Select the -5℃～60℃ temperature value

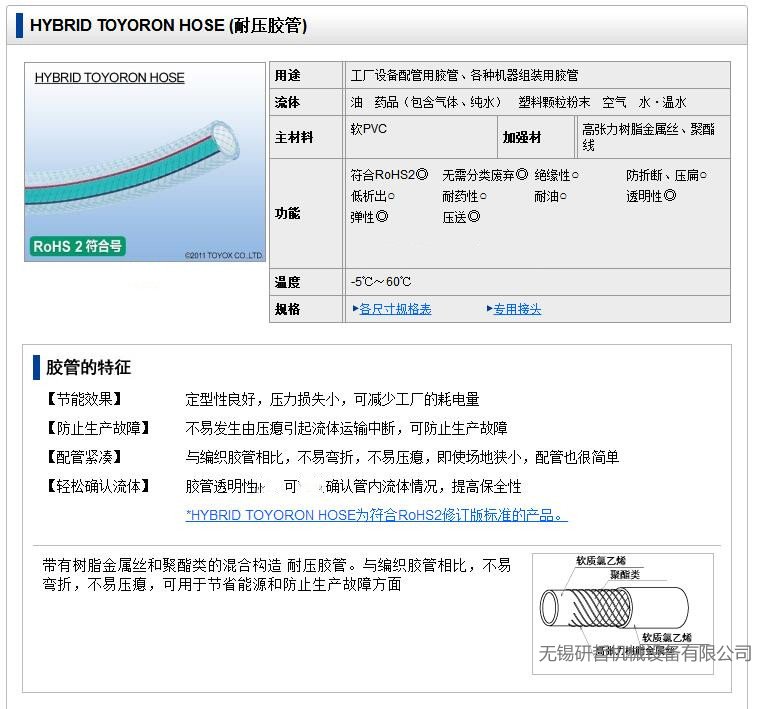[x=381, y=281]
